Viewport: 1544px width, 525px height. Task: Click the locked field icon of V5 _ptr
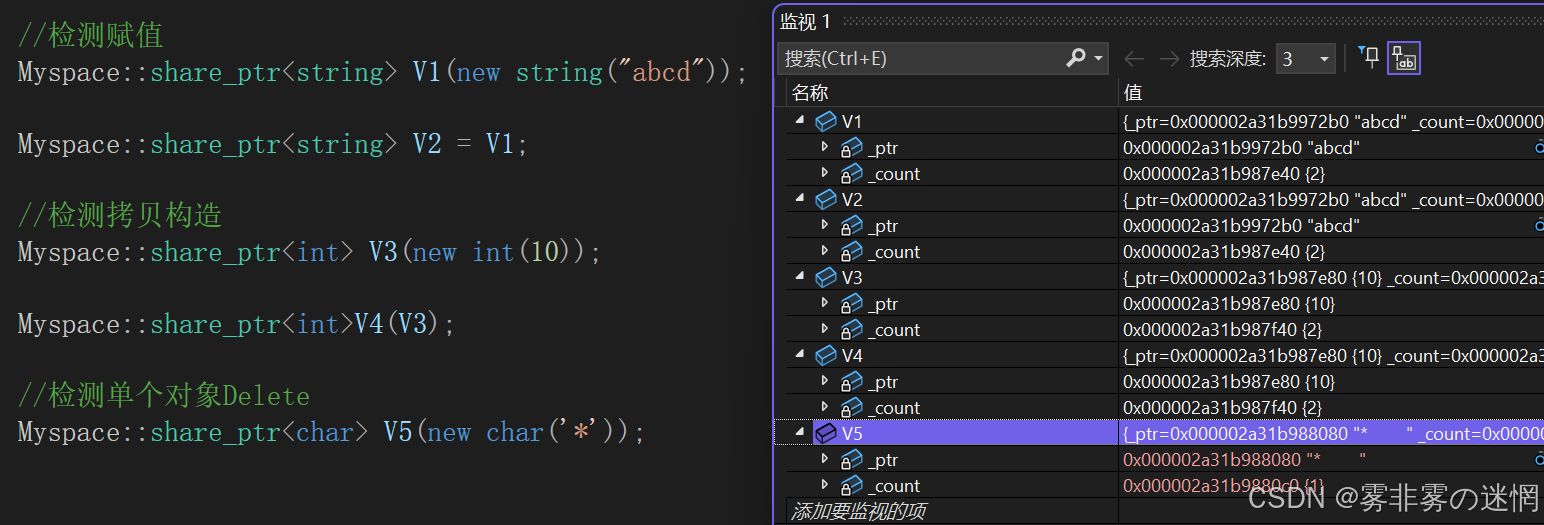pyautogui.click(x=851, y=459)
